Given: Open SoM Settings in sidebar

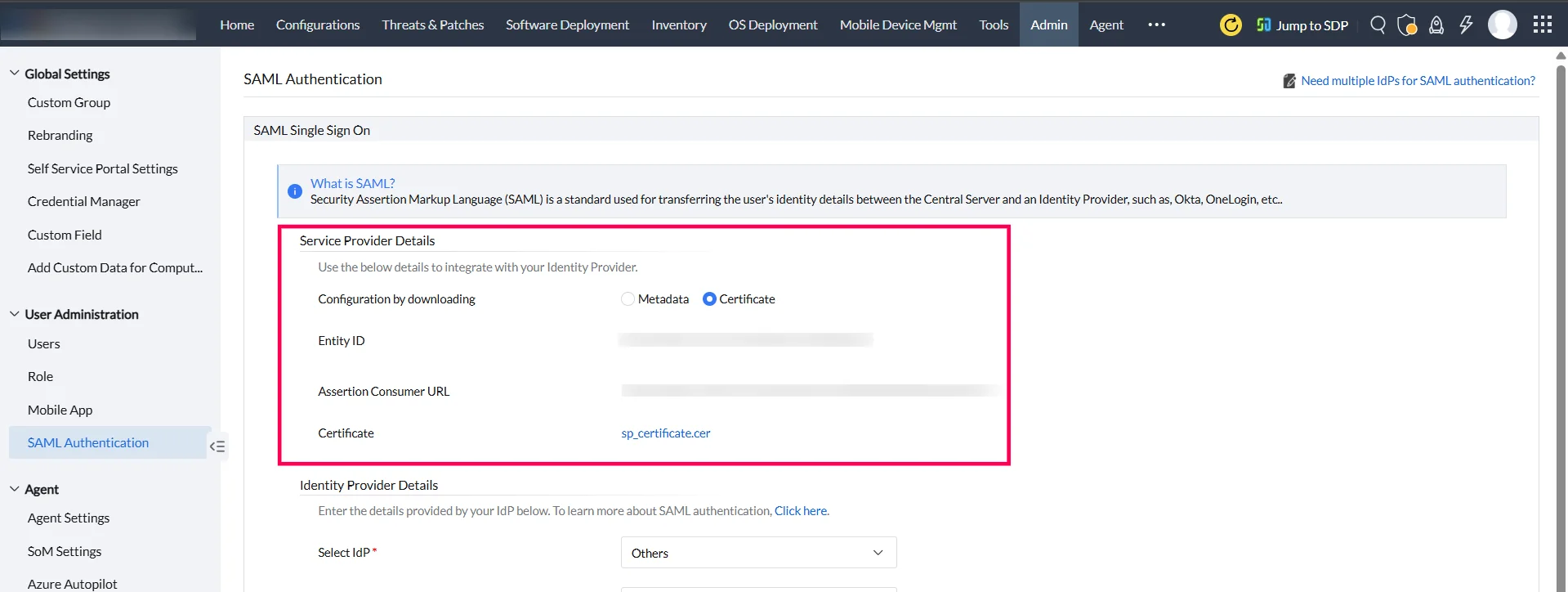Looking at the screenshot, I should 65,551.
